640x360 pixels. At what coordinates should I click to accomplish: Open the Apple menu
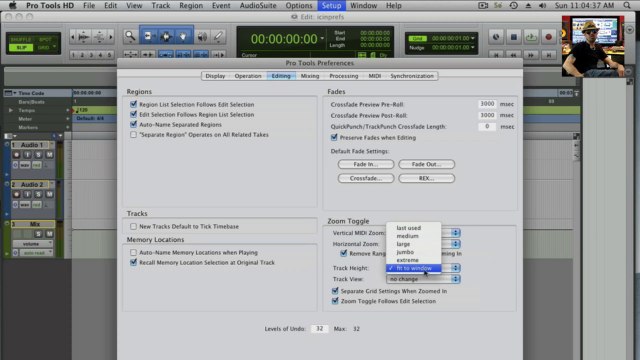pos(13,5)
